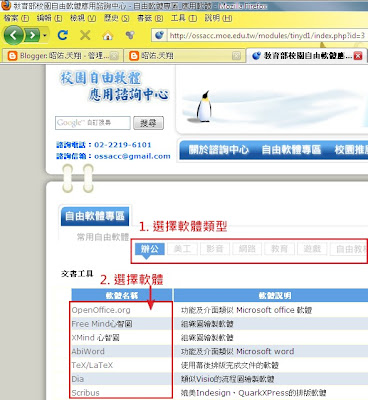The height and width of the screenshot is (400, 368).
Task: Select the 辦公 category tab
Action: point(150,249)
